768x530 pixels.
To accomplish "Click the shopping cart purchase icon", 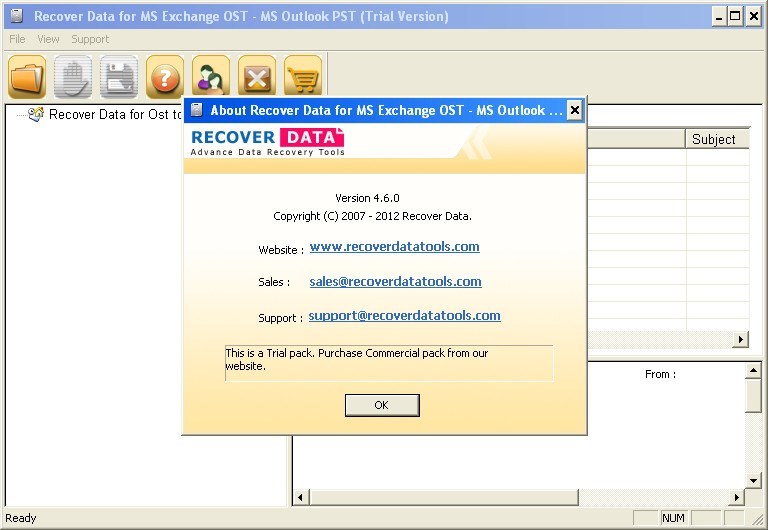I will click(303, 75).
